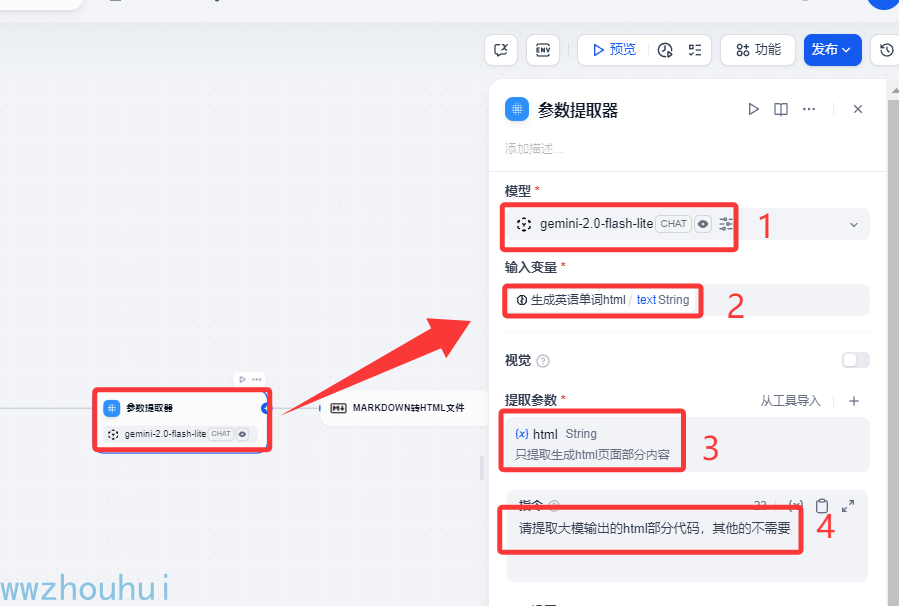Toggle the 视觉 vision switch
The height and width of the screenshot is (606, 899).
(x=856, y=360)
